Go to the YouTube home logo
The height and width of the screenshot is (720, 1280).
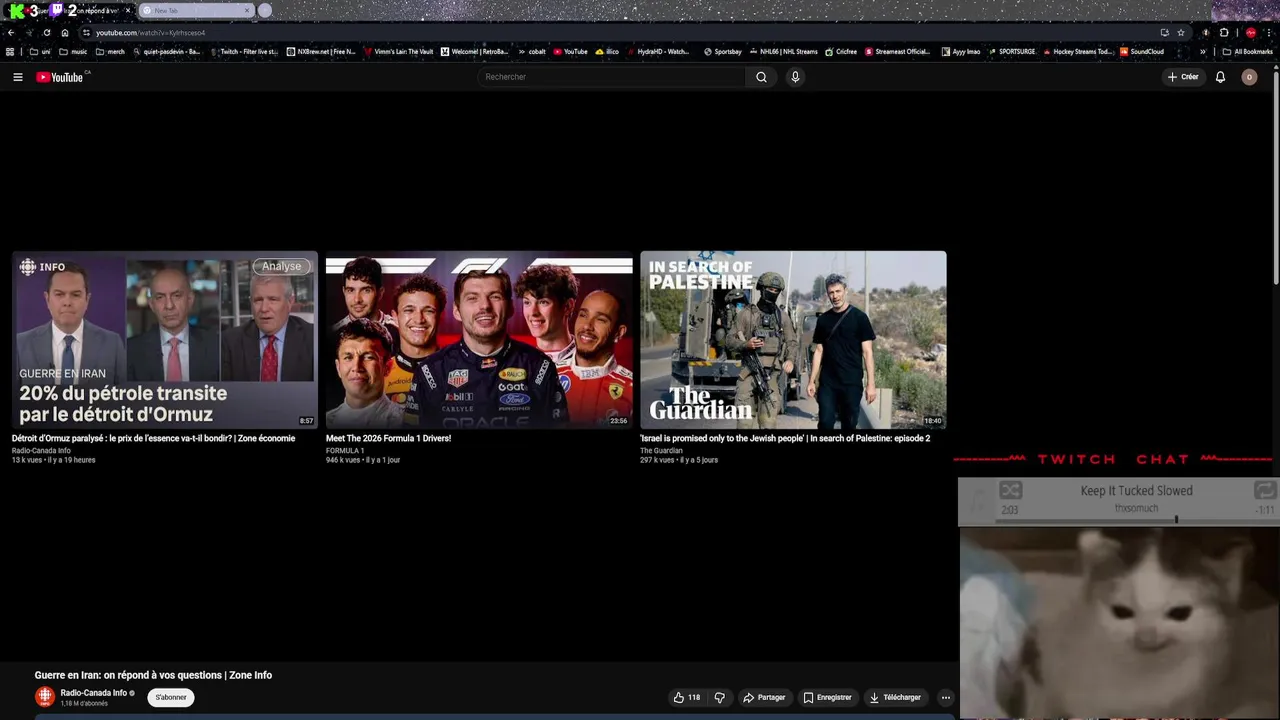point(60,77)
